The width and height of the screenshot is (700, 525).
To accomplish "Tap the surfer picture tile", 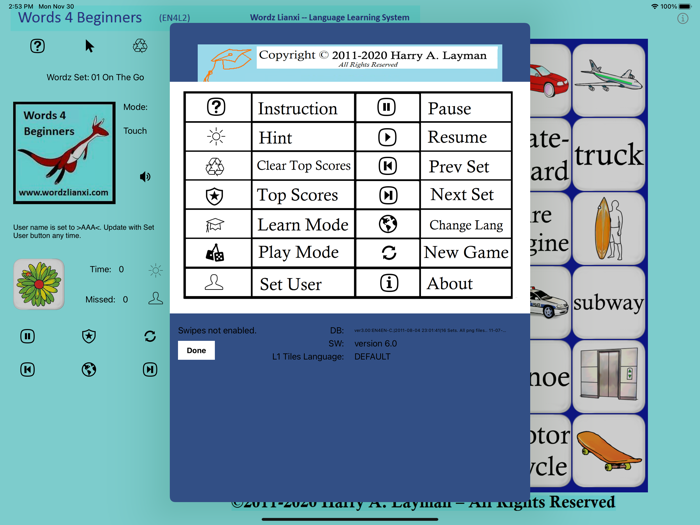I will click(x=608, y=229).
